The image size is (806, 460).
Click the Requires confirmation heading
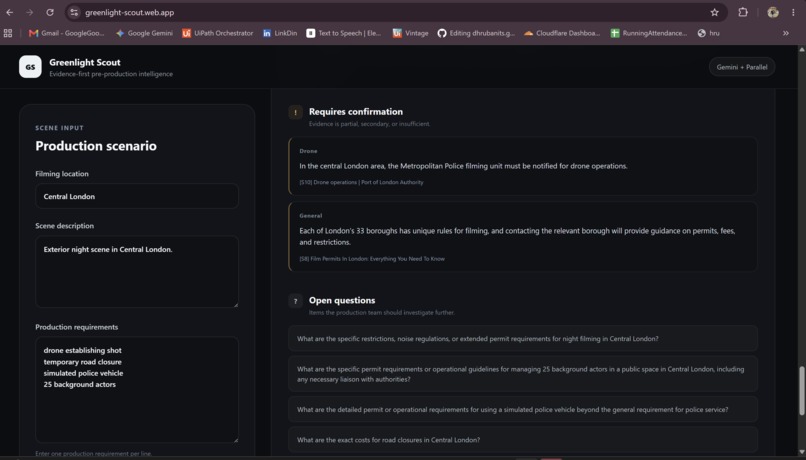tap(356, 112)
